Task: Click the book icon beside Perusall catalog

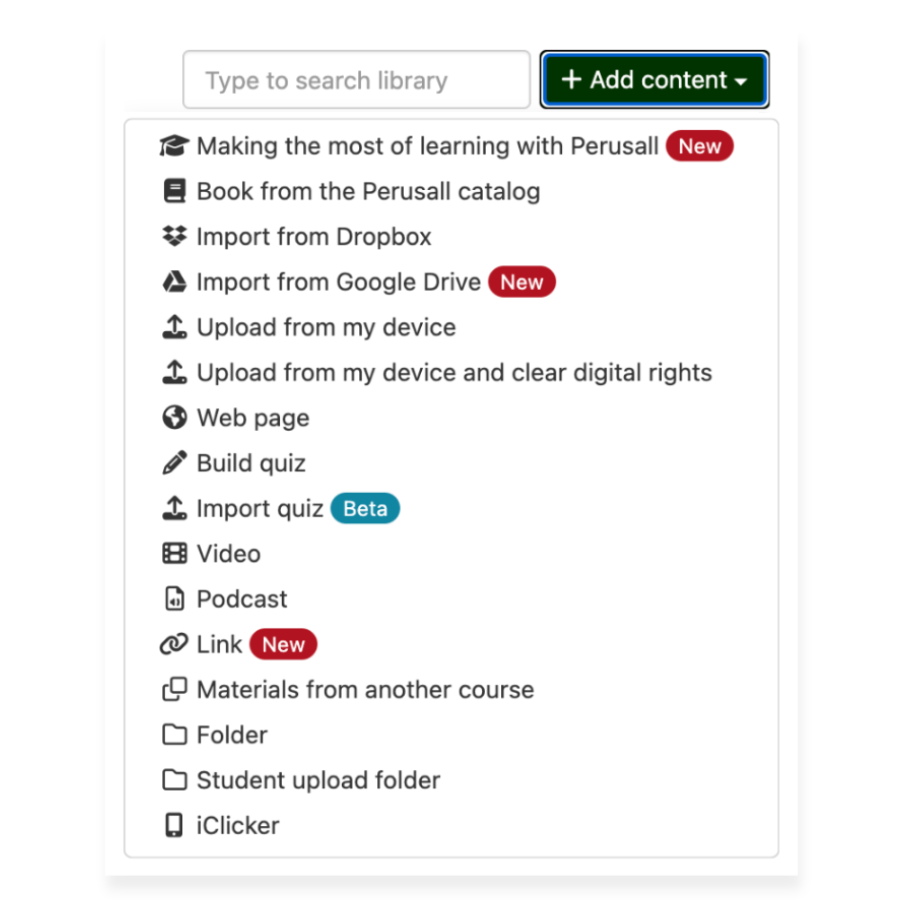Action: (175, 191)
